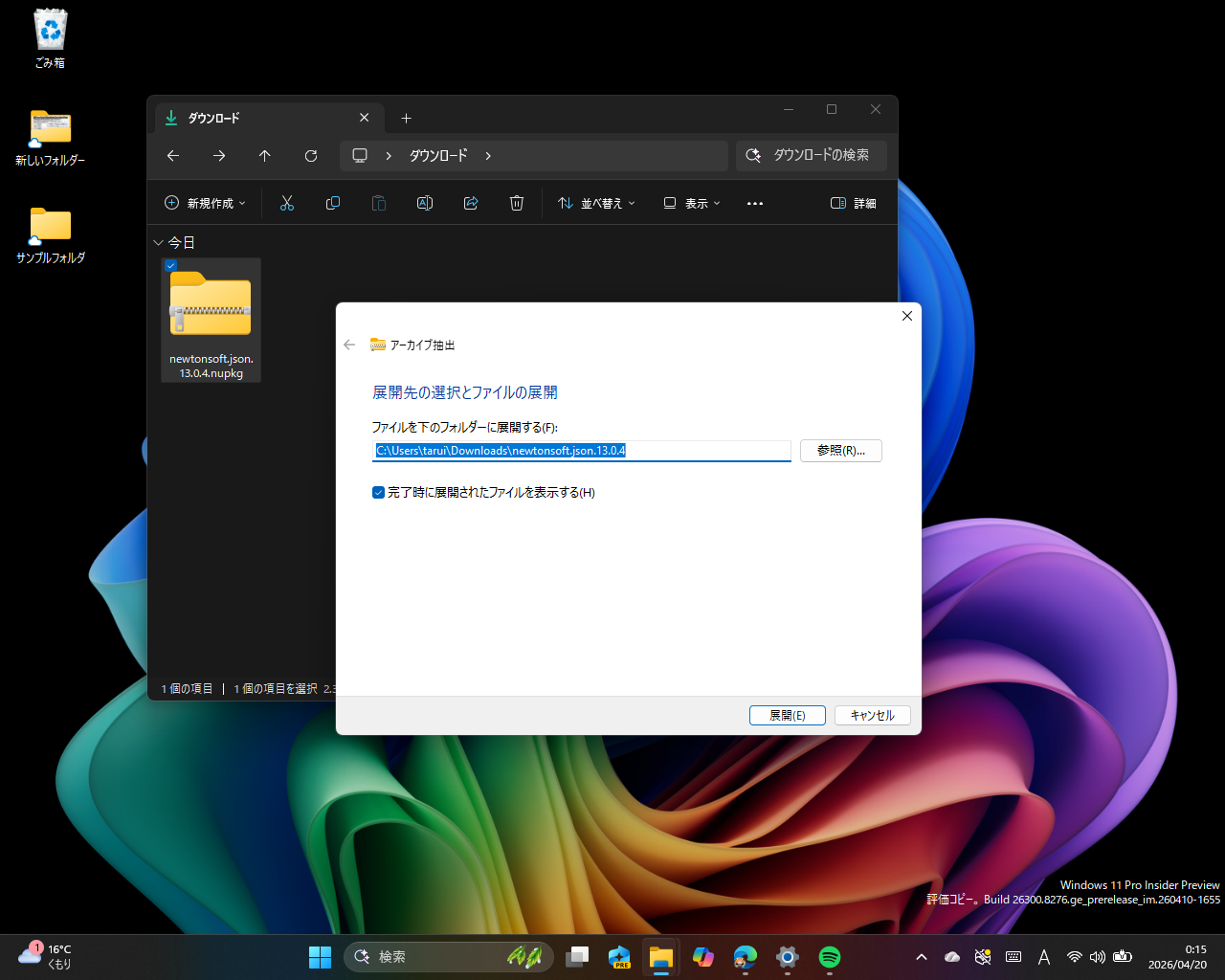1225x980 pixels.
Task: Toggle the 詳細 details pane
Action: [x=854, y=203]
